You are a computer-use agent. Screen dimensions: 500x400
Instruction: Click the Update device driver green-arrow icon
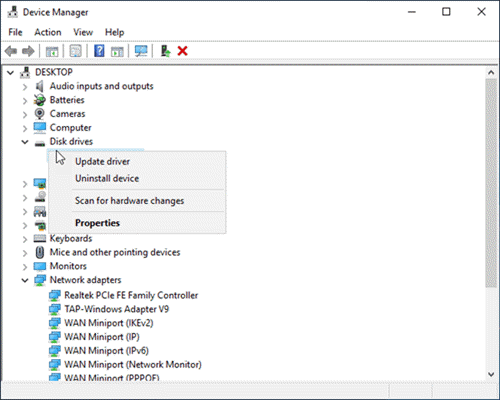(165, 51)
